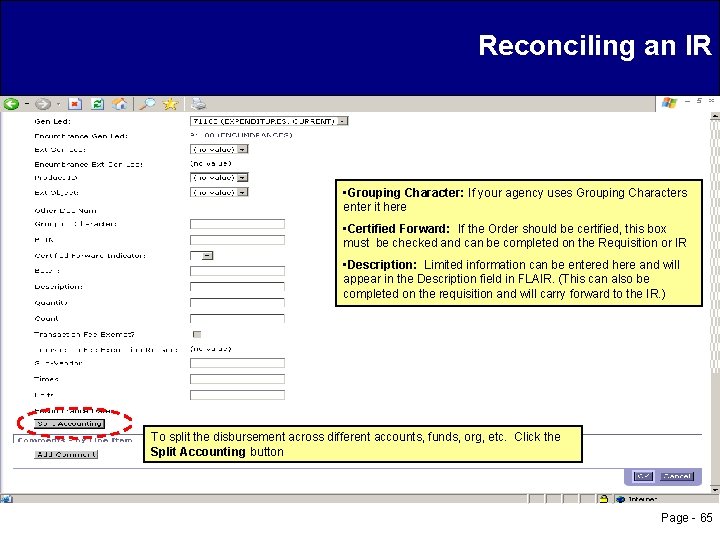The height and width of the screenshot is (540, 720).
Task: Stop page loading with the red X icon
Action: (x=75, y=104)
